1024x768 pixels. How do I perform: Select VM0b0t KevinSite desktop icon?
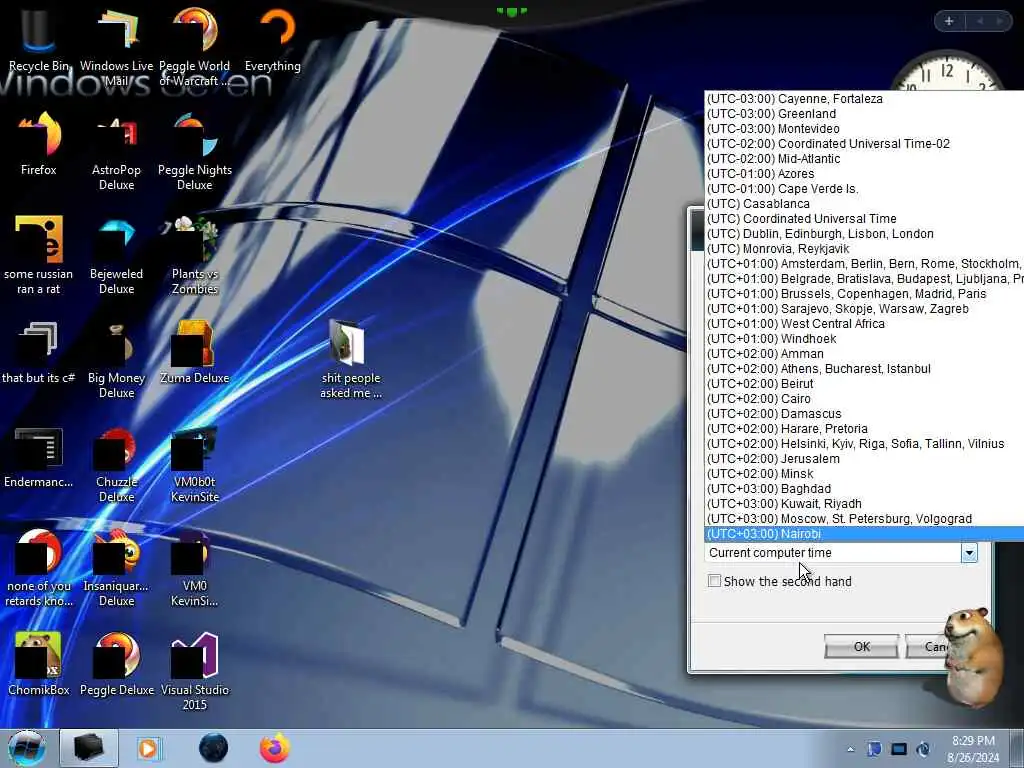pos(195,465)
